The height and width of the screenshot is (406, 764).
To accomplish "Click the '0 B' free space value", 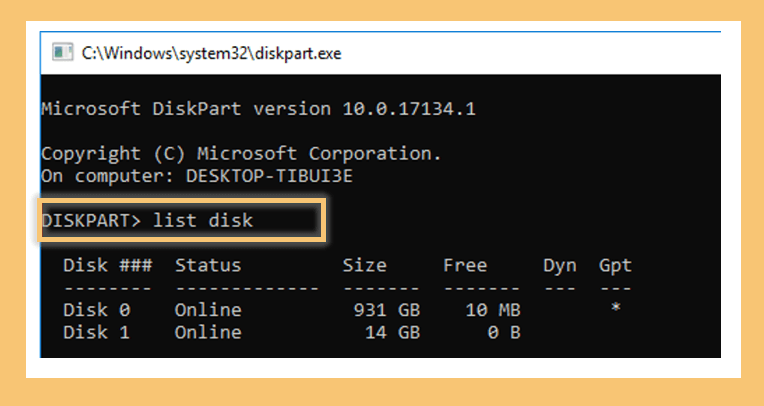I will click(504, 332).
